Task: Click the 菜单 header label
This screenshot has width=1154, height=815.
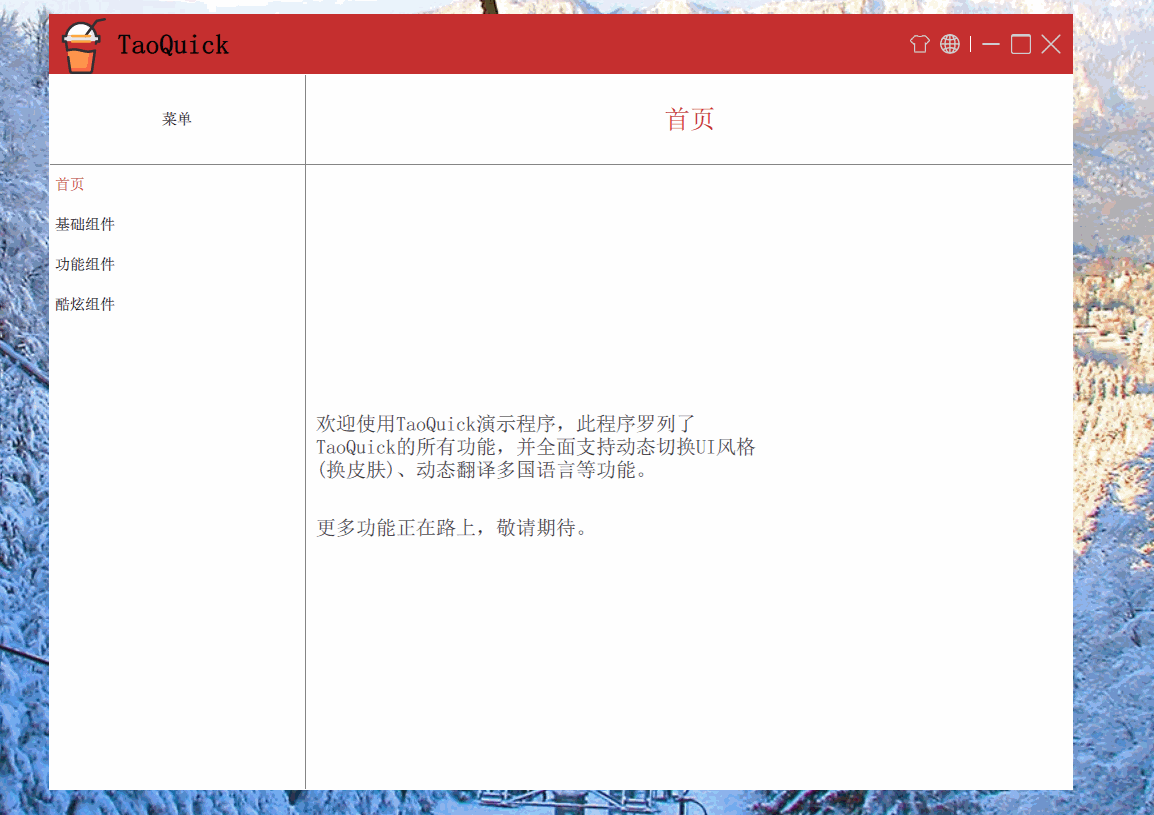Action: point(177,119)
